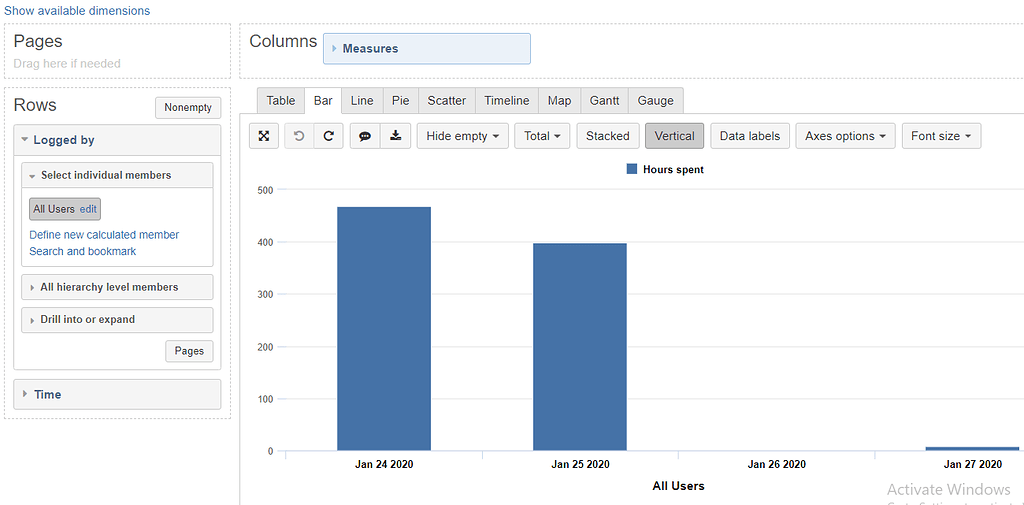Click the Hours spent legend color swatch
Viewport: 1024px width, 505px height.
click(x=632, y=170)
